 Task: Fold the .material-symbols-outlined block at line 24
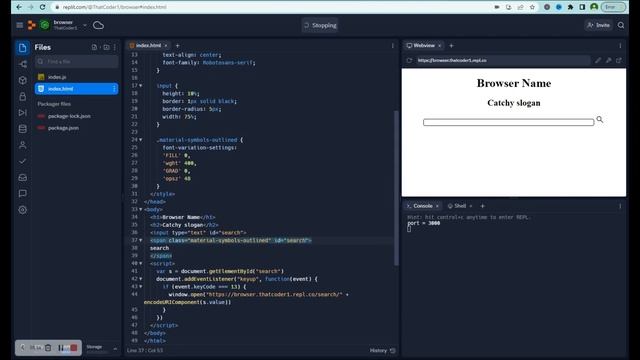tap(141, 140)
